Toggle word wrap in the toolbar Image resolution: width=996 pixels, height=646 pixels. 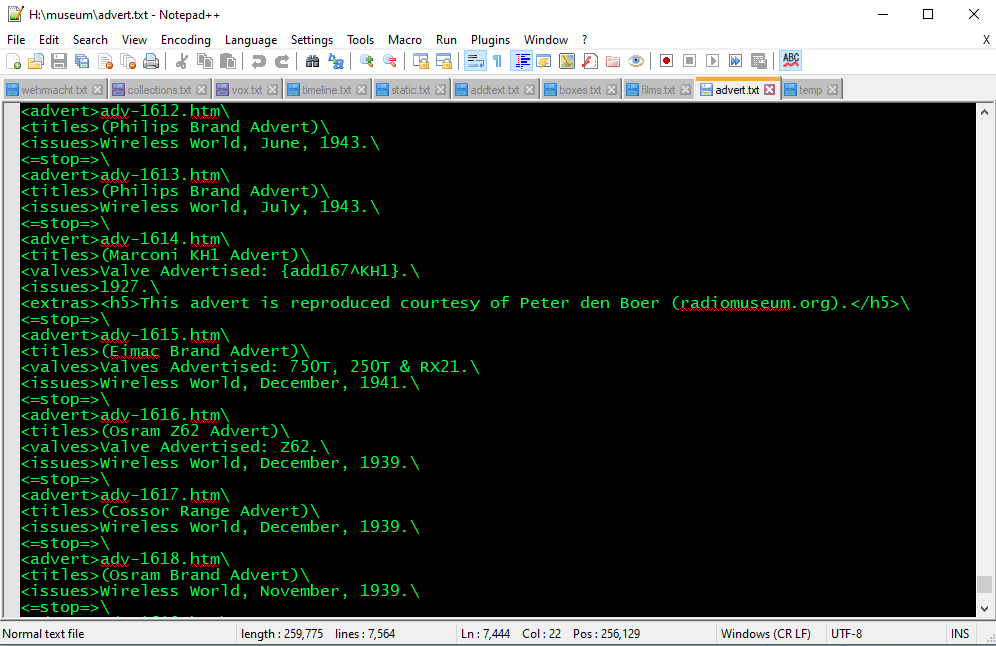pos(475,61)
